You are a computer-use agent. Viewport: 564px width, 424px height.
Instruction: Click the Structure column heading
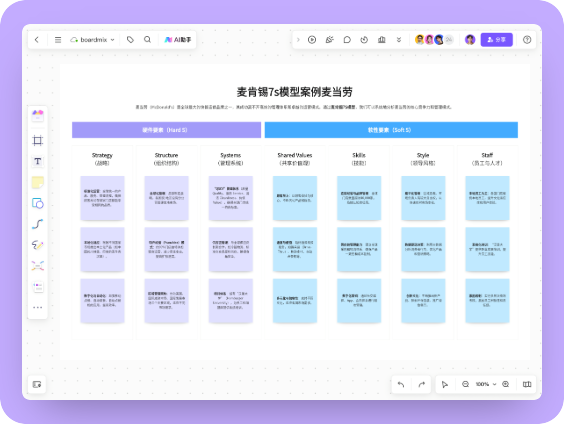click(x=167, y=159)
